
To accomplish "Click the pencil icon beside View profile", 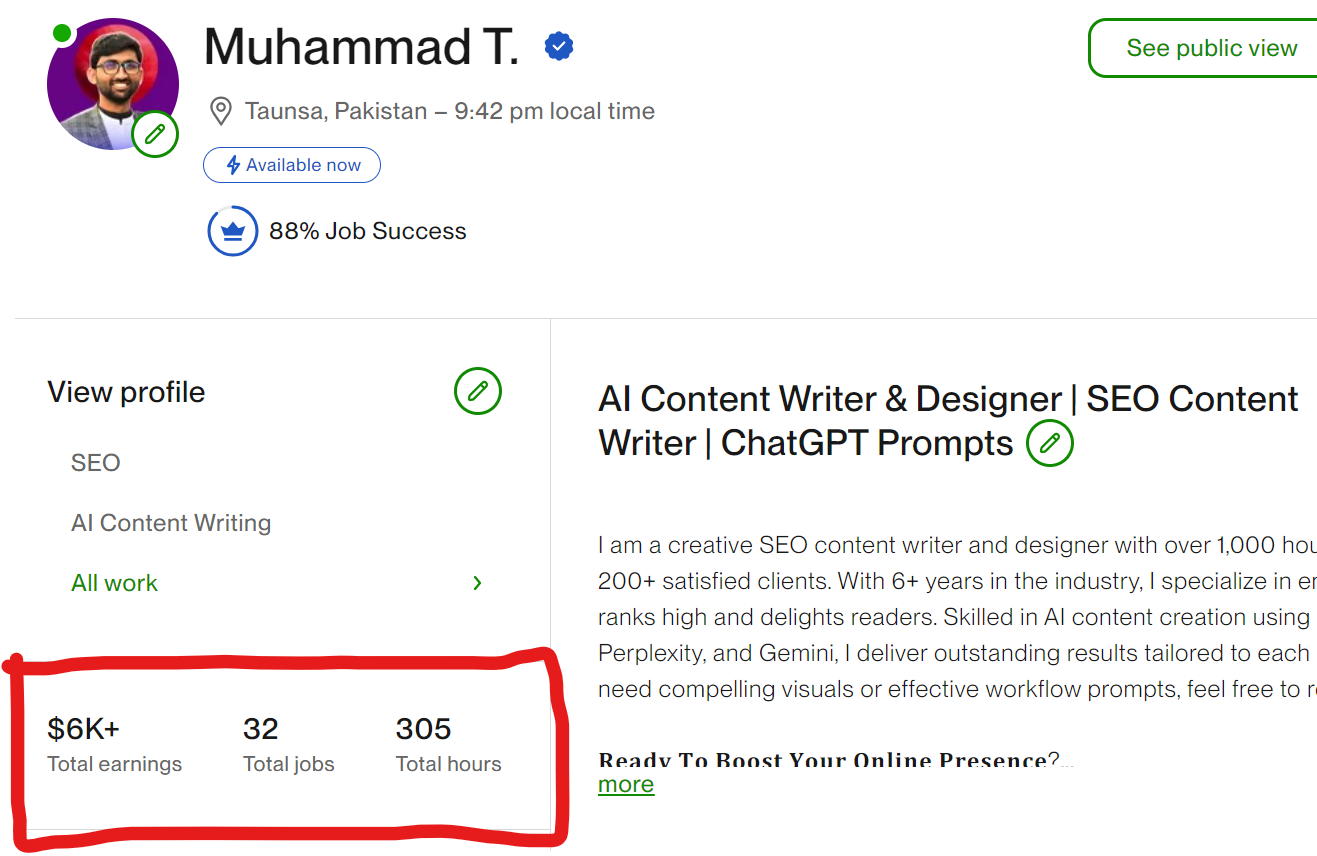I will pos(478,391).
